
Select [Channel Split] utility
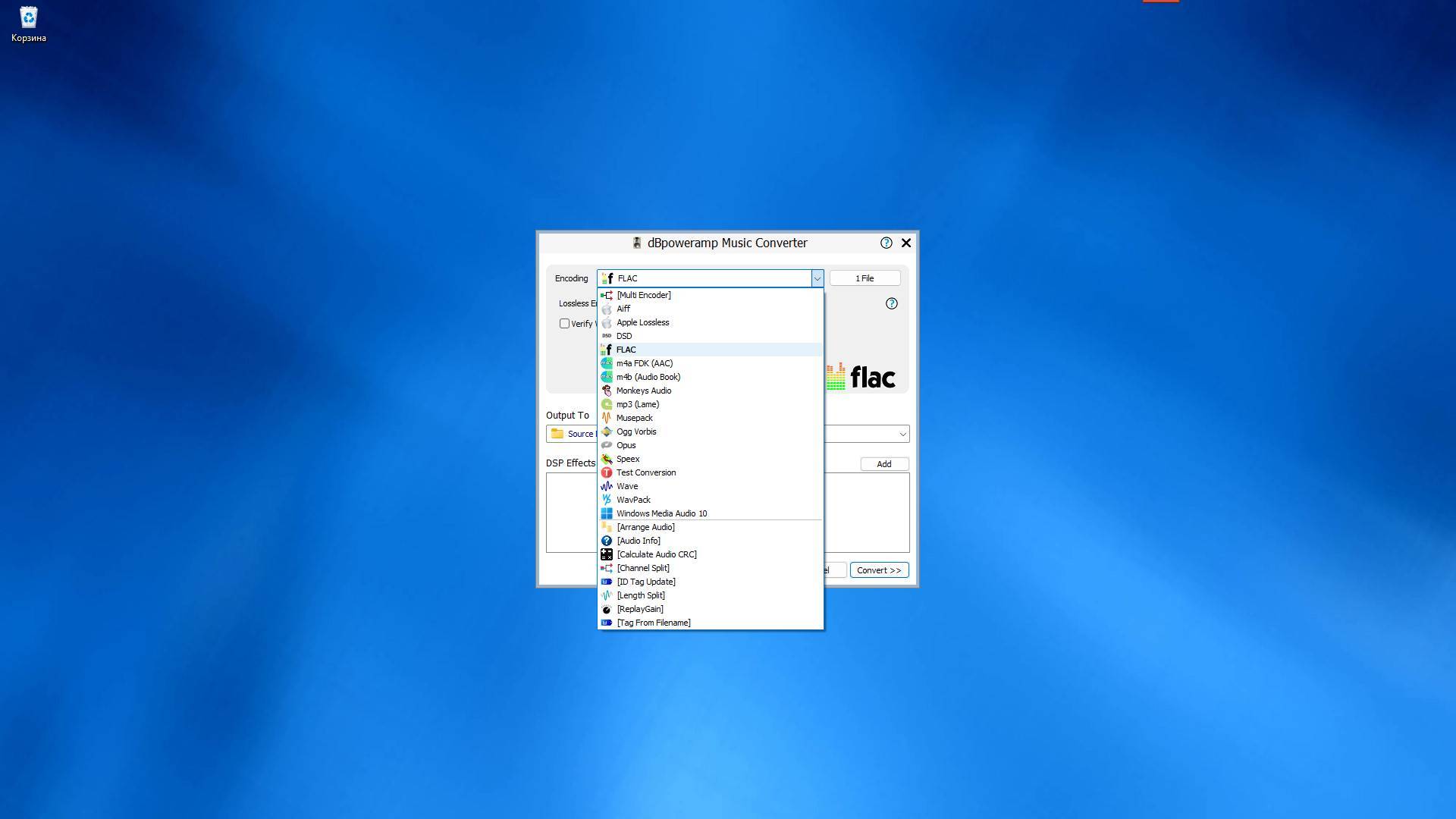(711, 568)
